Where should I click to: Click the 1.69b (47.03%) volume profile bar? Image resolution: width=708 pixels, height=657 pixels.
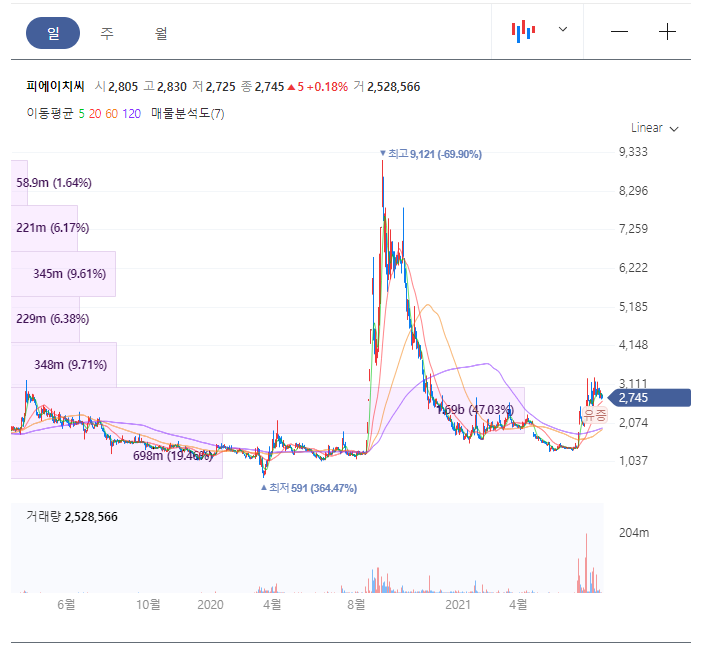(268, 410)
